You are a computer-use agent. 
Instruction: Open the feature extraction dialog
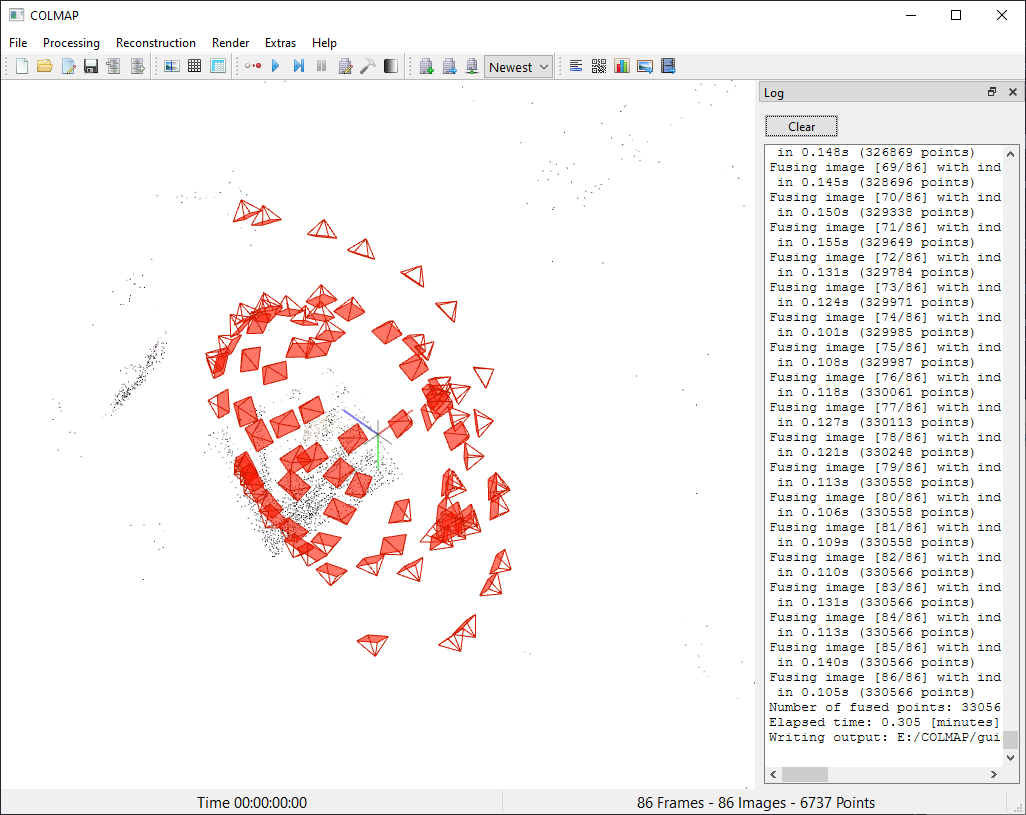[172, 65]
